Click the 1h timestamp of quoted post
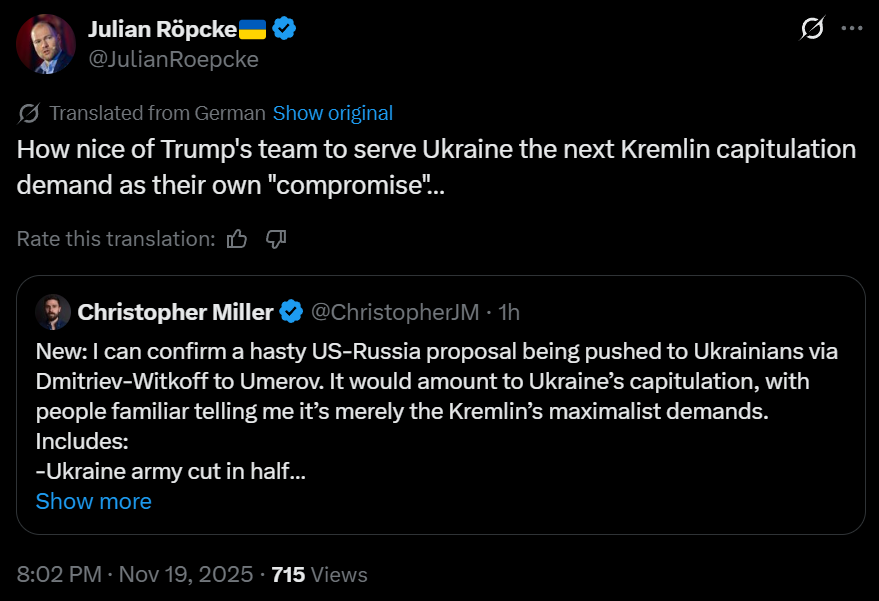This screenshot has width=879, height=601. coord(509,312)
